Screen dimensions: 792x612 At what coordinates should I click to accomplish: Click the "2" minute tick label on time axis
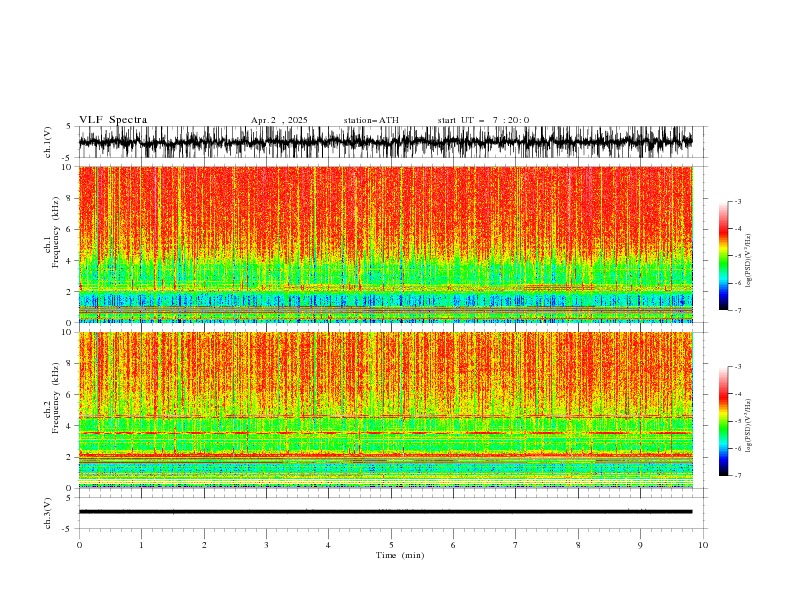pyautogui.click(x=204, y=545)
